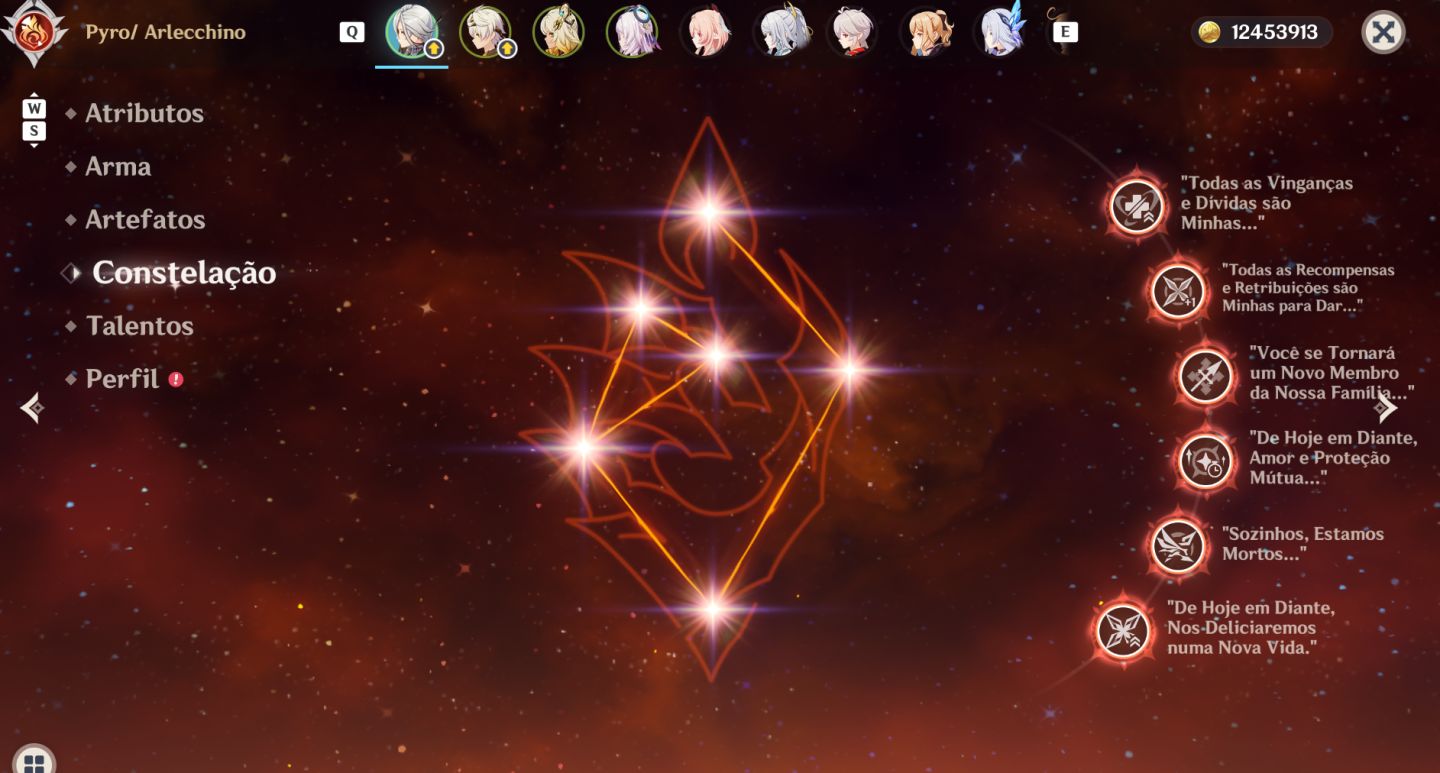Switch to the lavender-haired character with goggles
Image resolution: width=1440 pixels, height=773 pixels.
632,32
